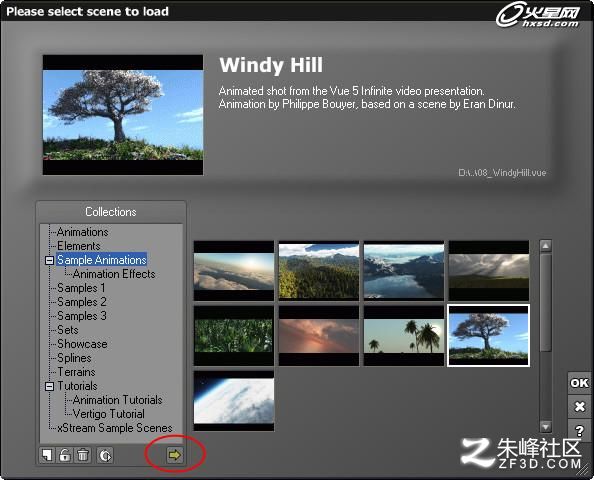594x480 pixels.
Task: Open help with the question mark button
Action: (579, 430)
